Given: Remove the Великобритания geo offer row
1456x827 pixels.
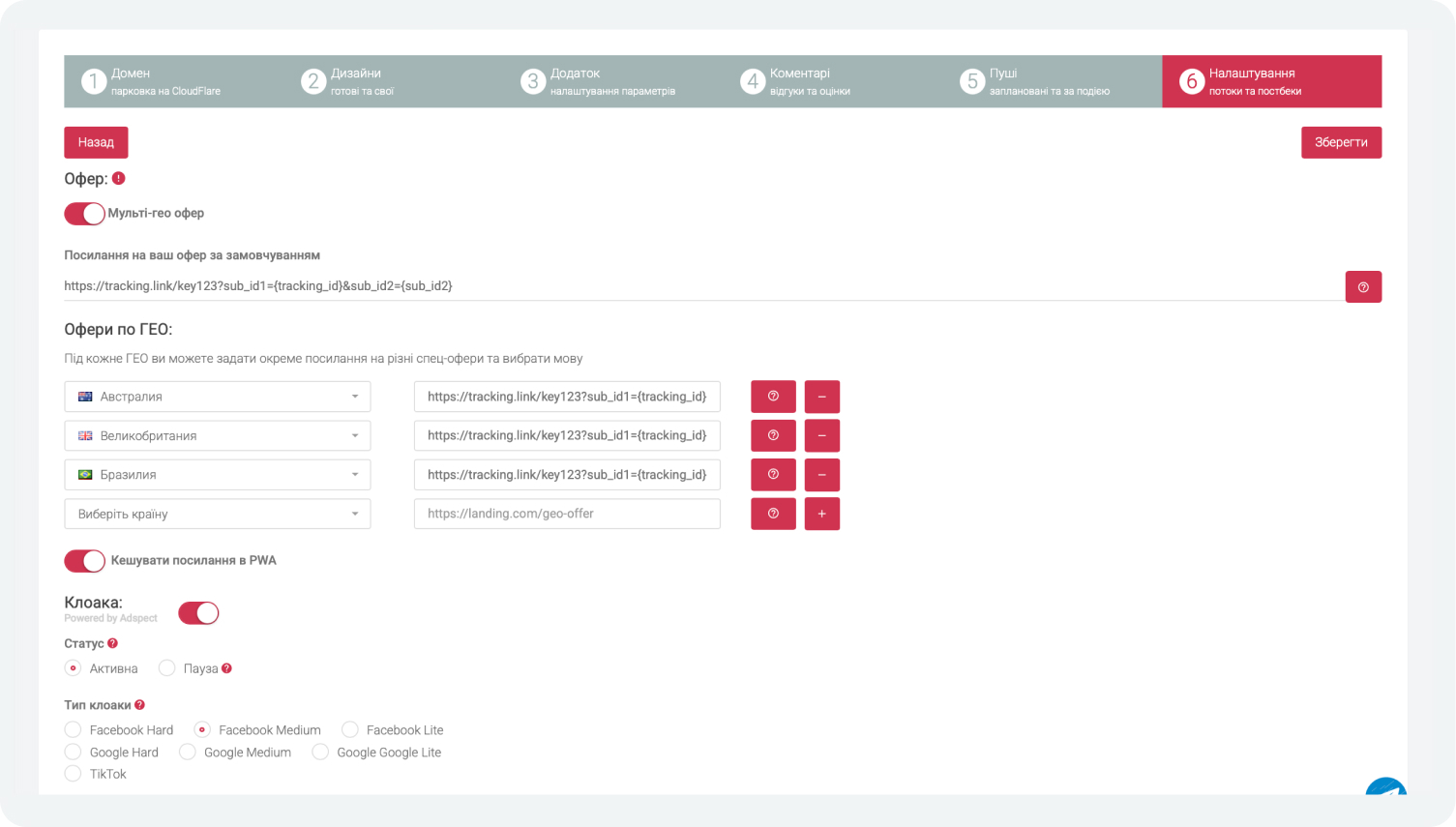Looking at the screenshot, I should pos(821,436).
